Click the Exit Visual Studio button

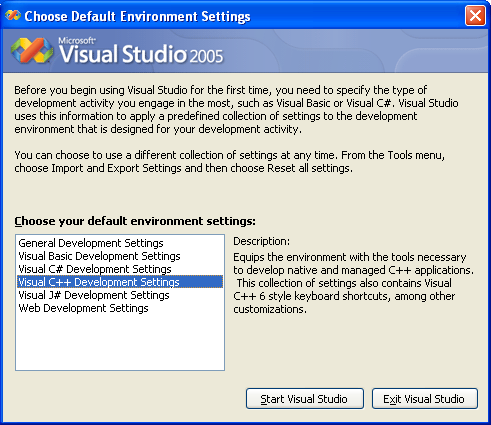coord(425,399)
